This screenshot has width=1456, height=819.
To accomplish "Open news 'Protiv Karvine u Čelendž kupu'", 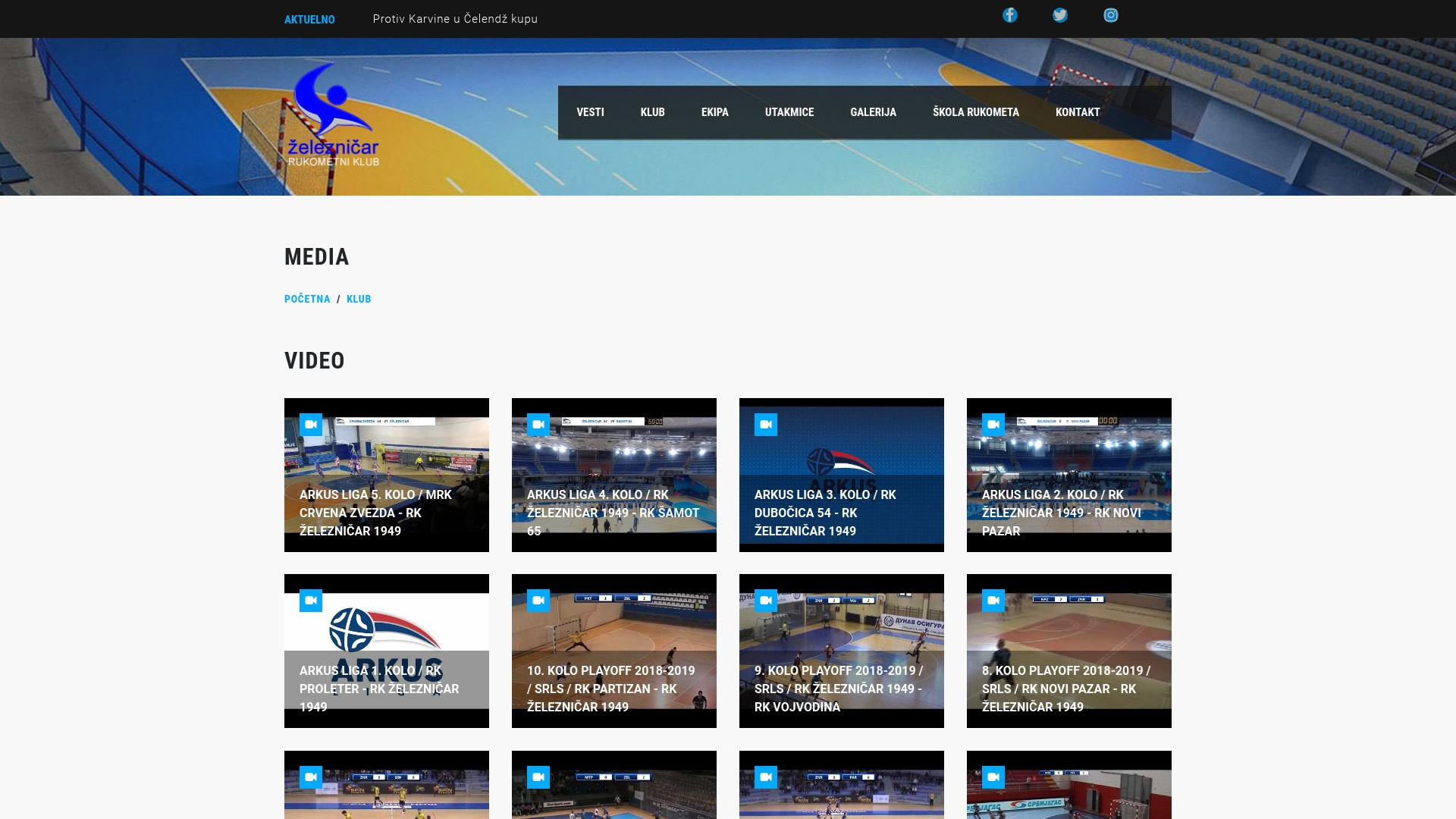I will 455,19.
